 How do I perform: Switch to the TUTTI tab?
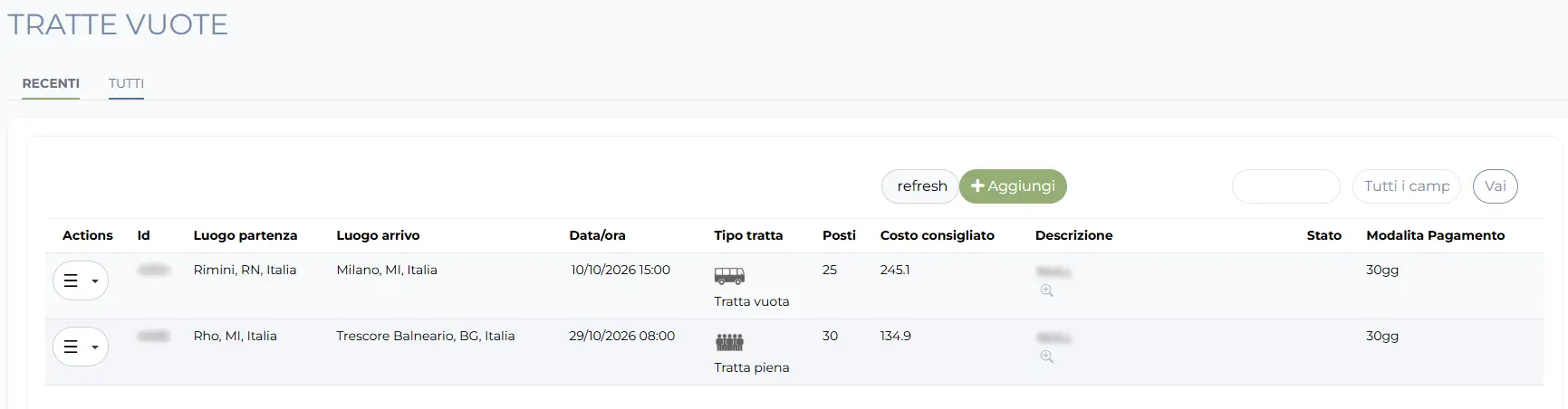click(126, 83)
